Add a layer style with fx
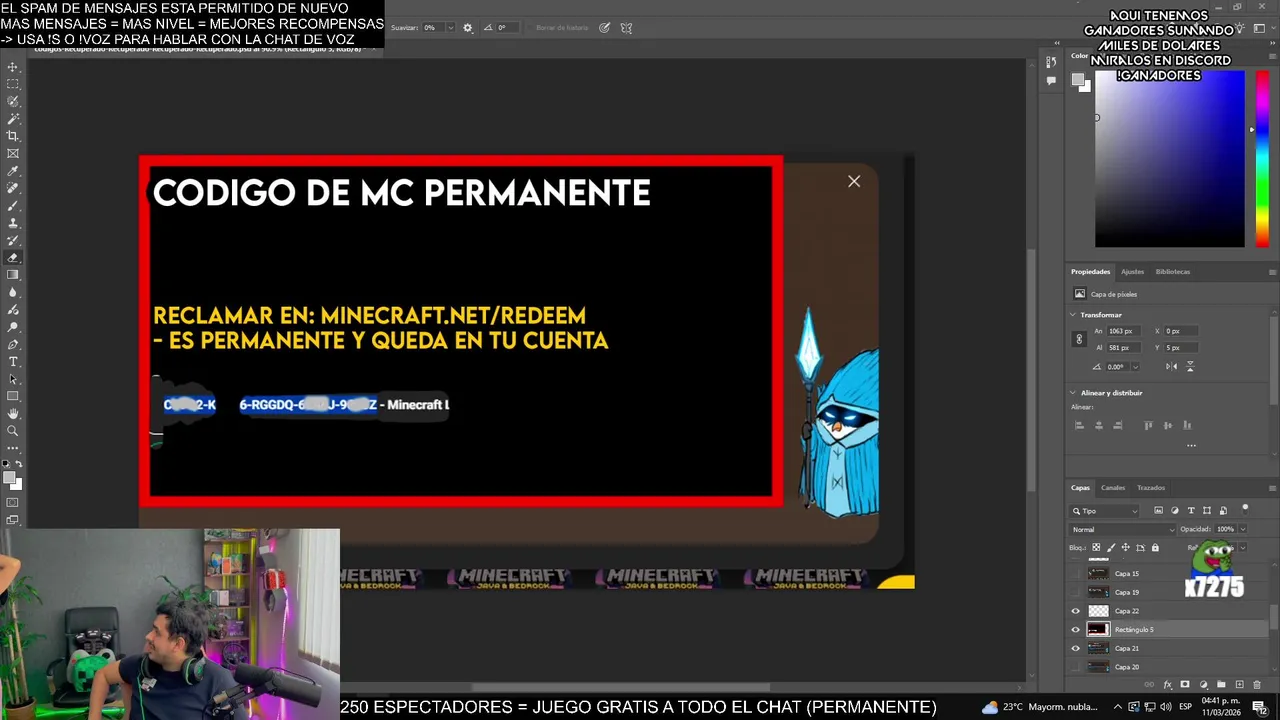This screenshot has width=1280, height=720. [1168, 684]
